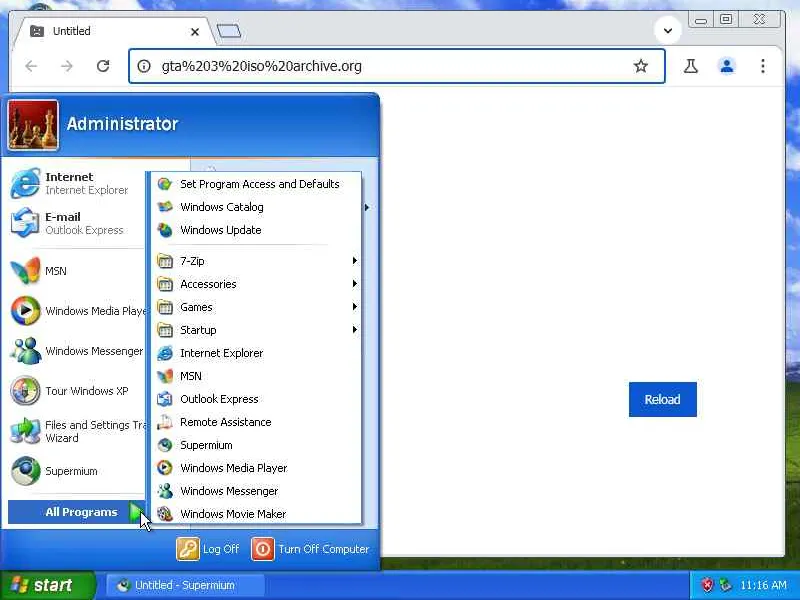Click the site information icon in address bar

click(x=144, y=66)
